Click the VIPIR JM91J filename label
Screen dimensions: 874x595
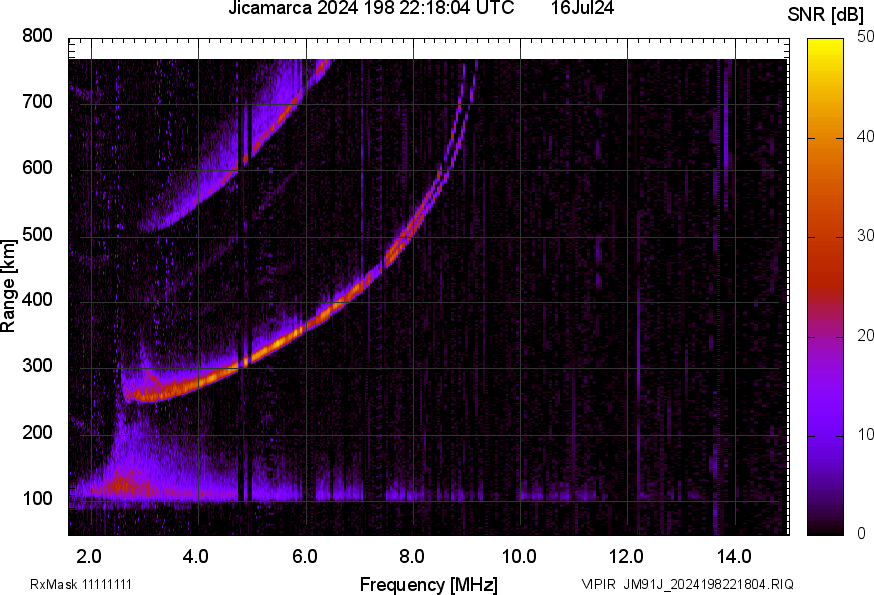pos(687,584)
